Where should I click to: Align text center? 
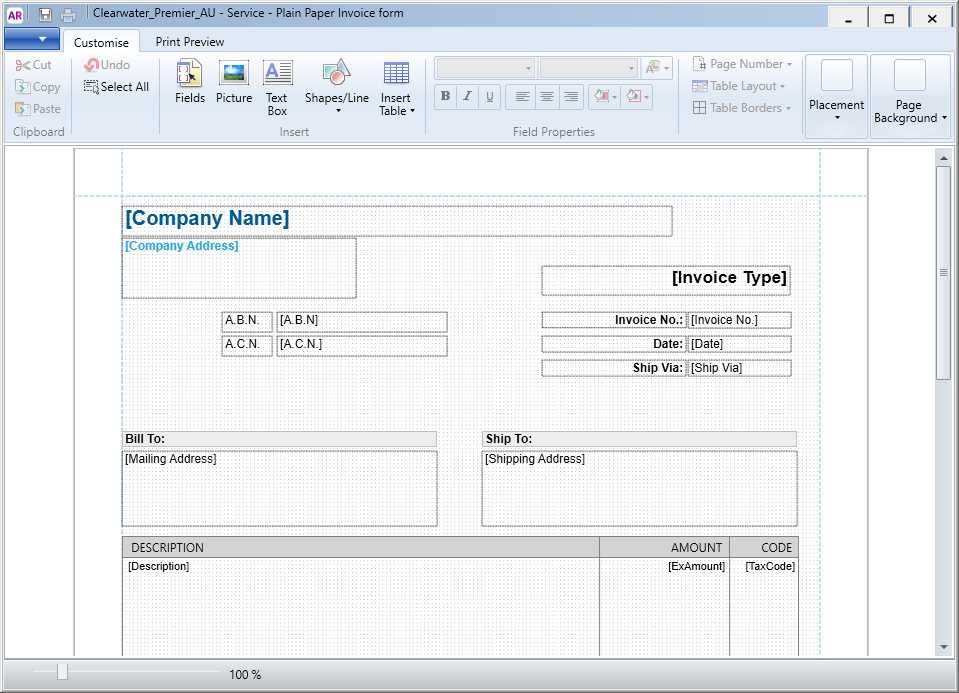(547, 96)
